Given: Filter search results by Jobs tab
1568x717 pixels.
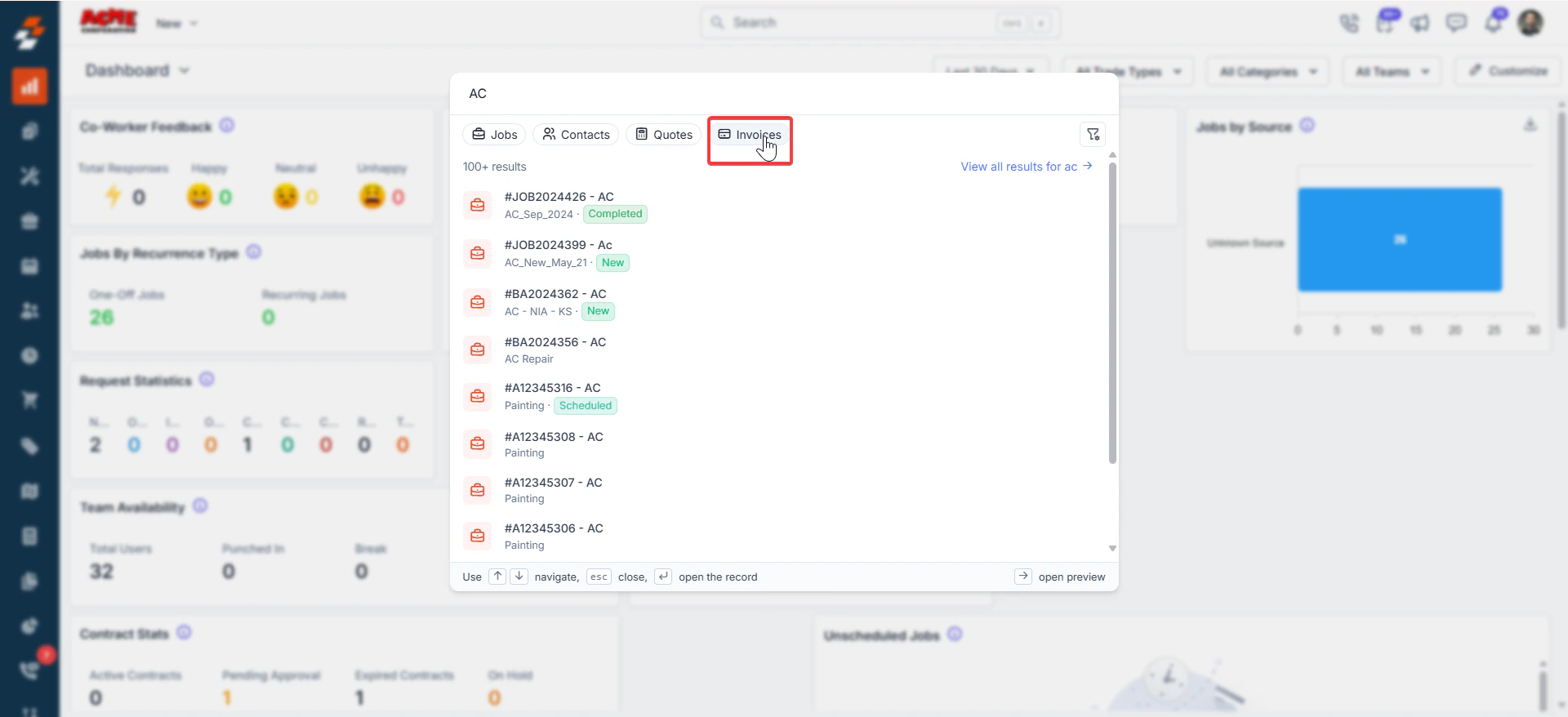Looking at the screenshot, I should pyautogui.click(x=495, y=135).
